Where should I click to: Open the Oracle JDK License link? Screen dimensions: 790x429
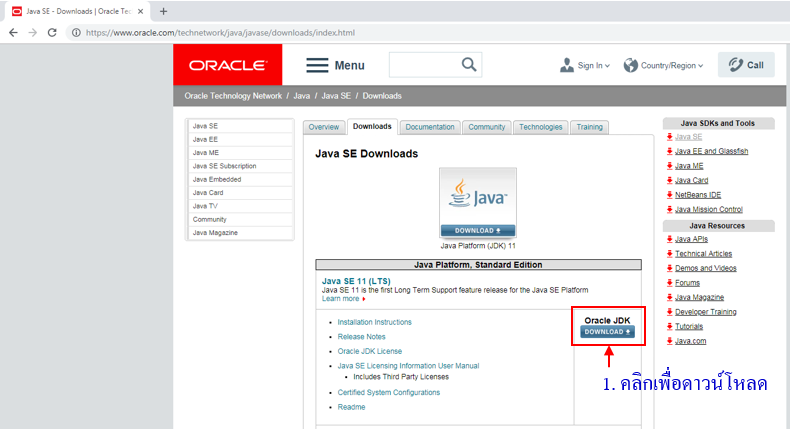(370, 351)
